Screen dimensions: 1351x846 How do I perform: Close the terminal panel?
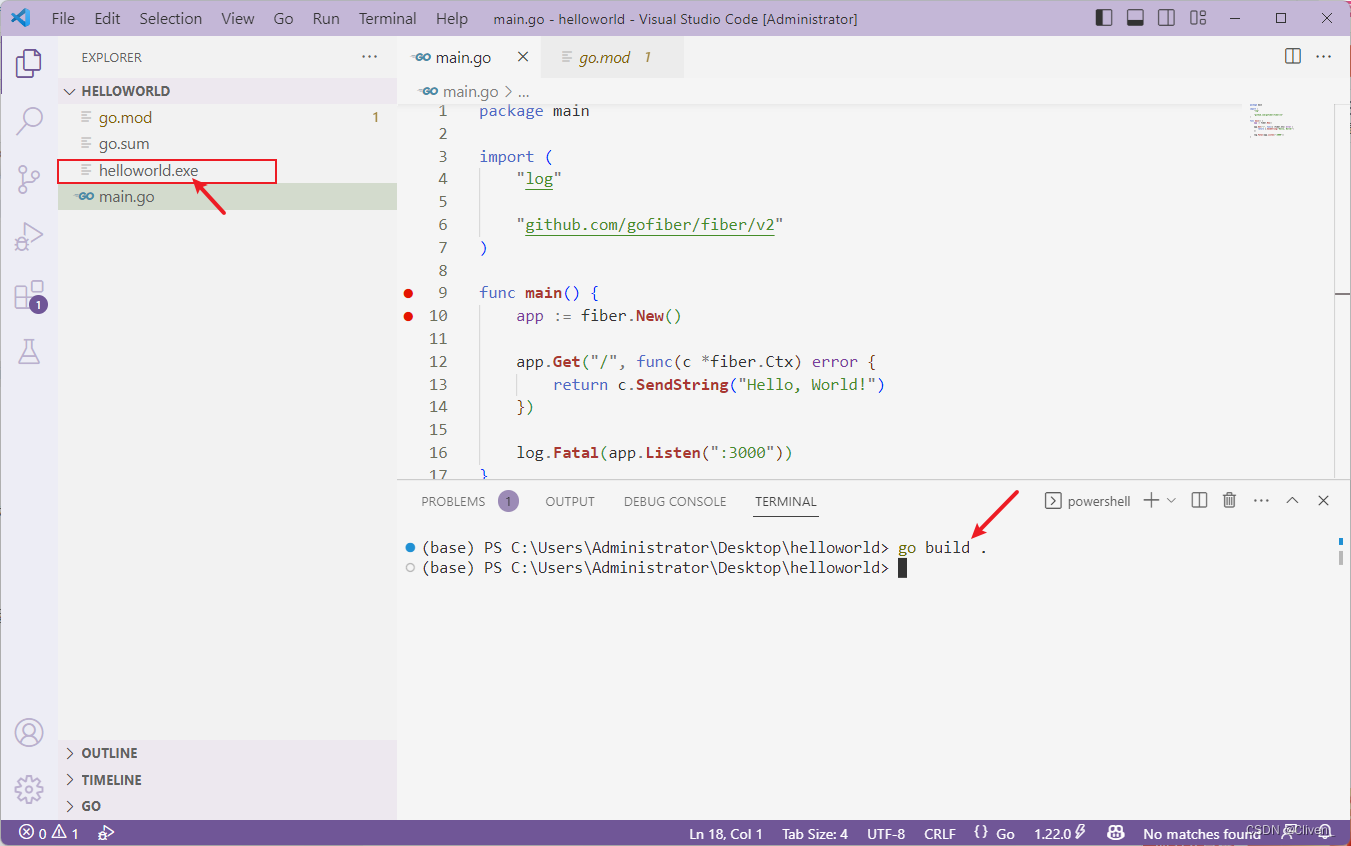click(x=1323, y=500)
